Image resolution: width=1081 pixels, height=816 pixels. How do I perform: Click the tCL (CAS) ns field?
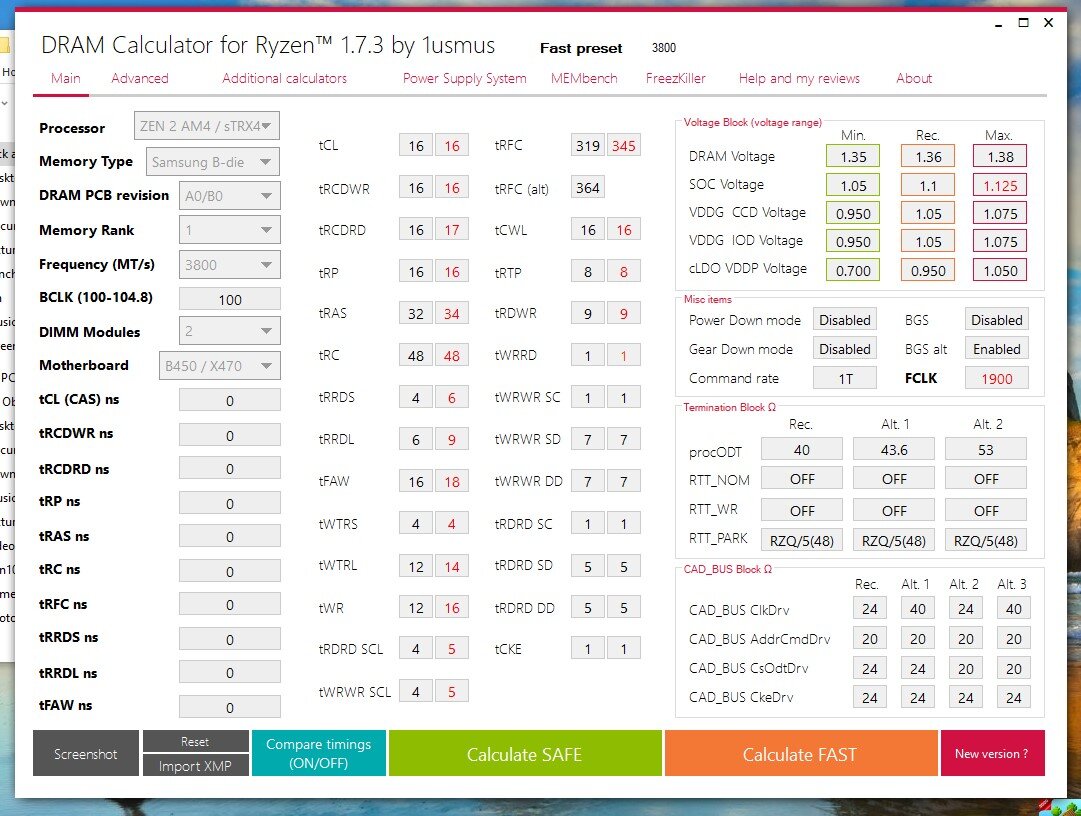point(230,400)
